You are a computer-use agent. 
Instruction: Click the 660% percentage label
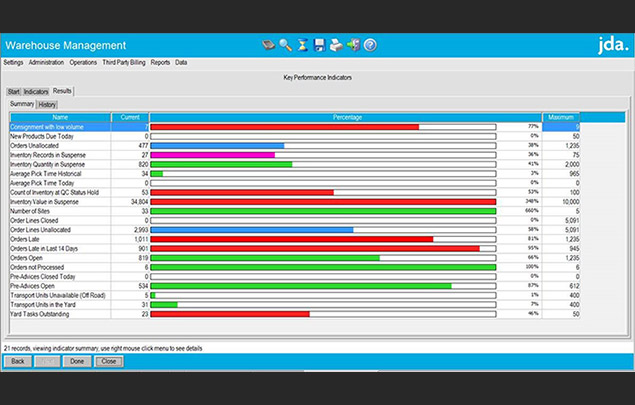coord(532,211)
